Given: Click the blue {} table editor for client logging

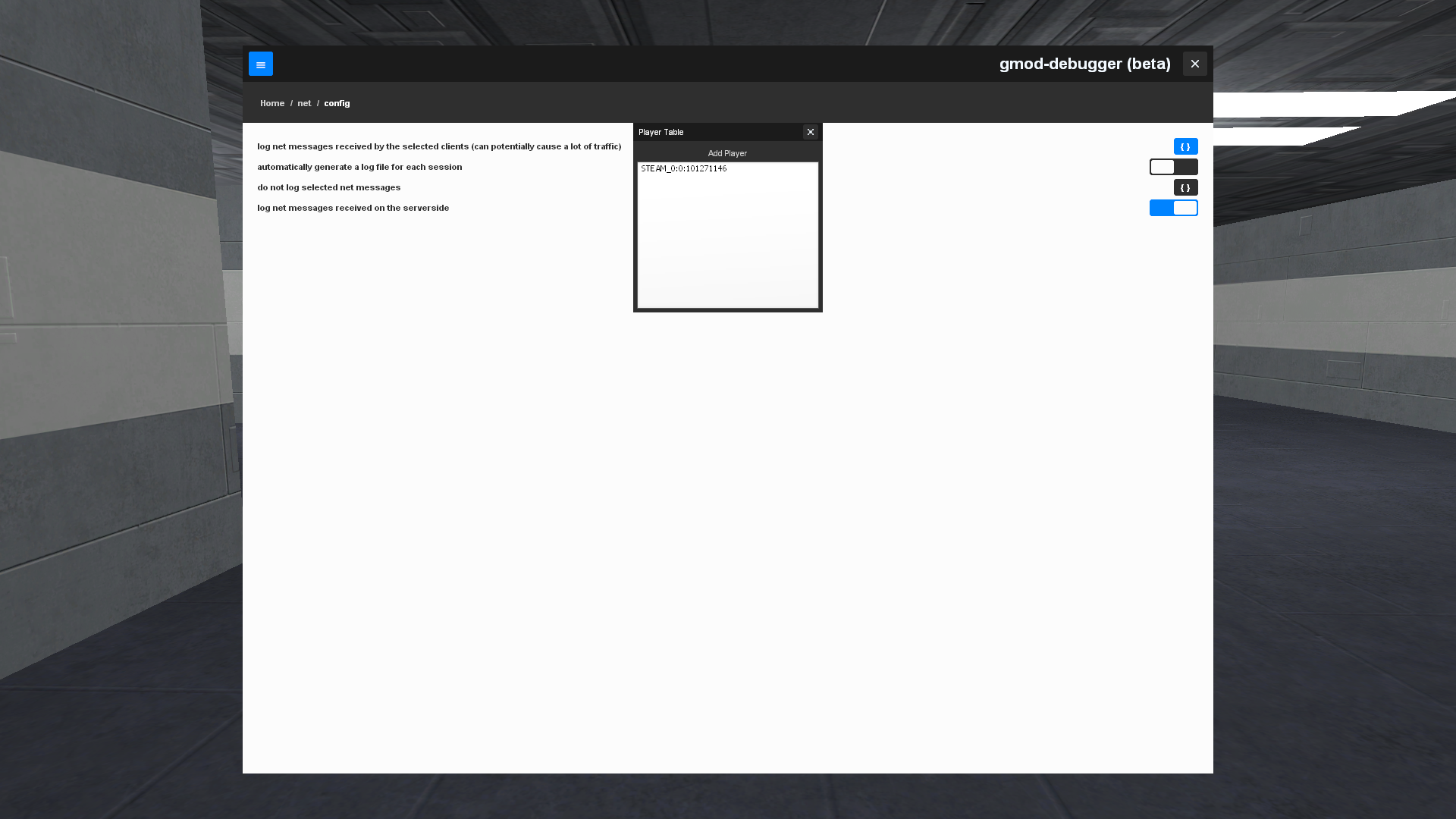Looking at the screenshot, I should pos(1185,146).
